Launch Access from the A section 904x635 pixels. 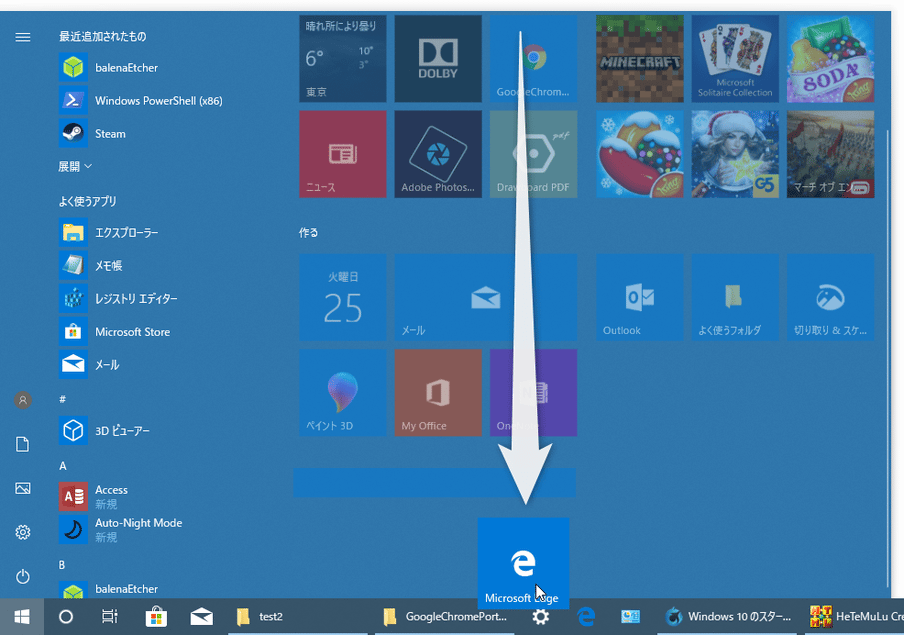pos(93,496)
